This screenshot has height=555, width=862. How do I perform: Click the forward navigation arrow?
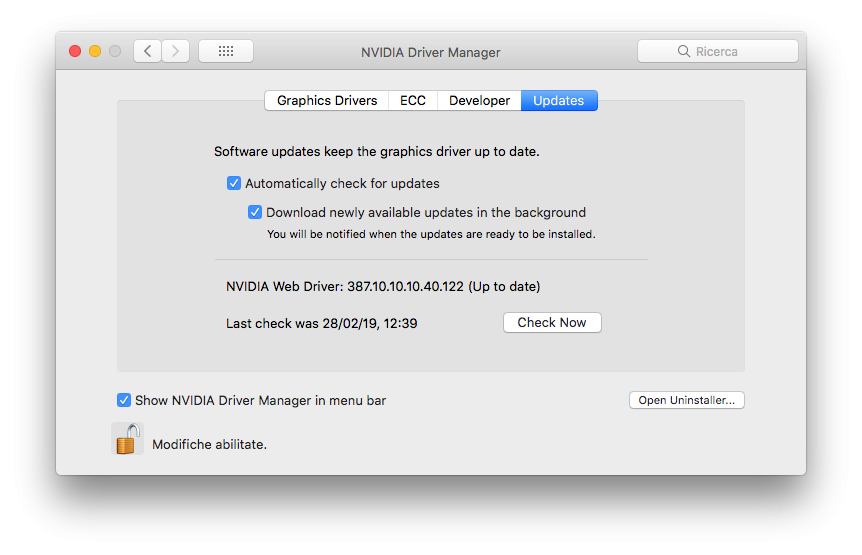pos(175,52)
